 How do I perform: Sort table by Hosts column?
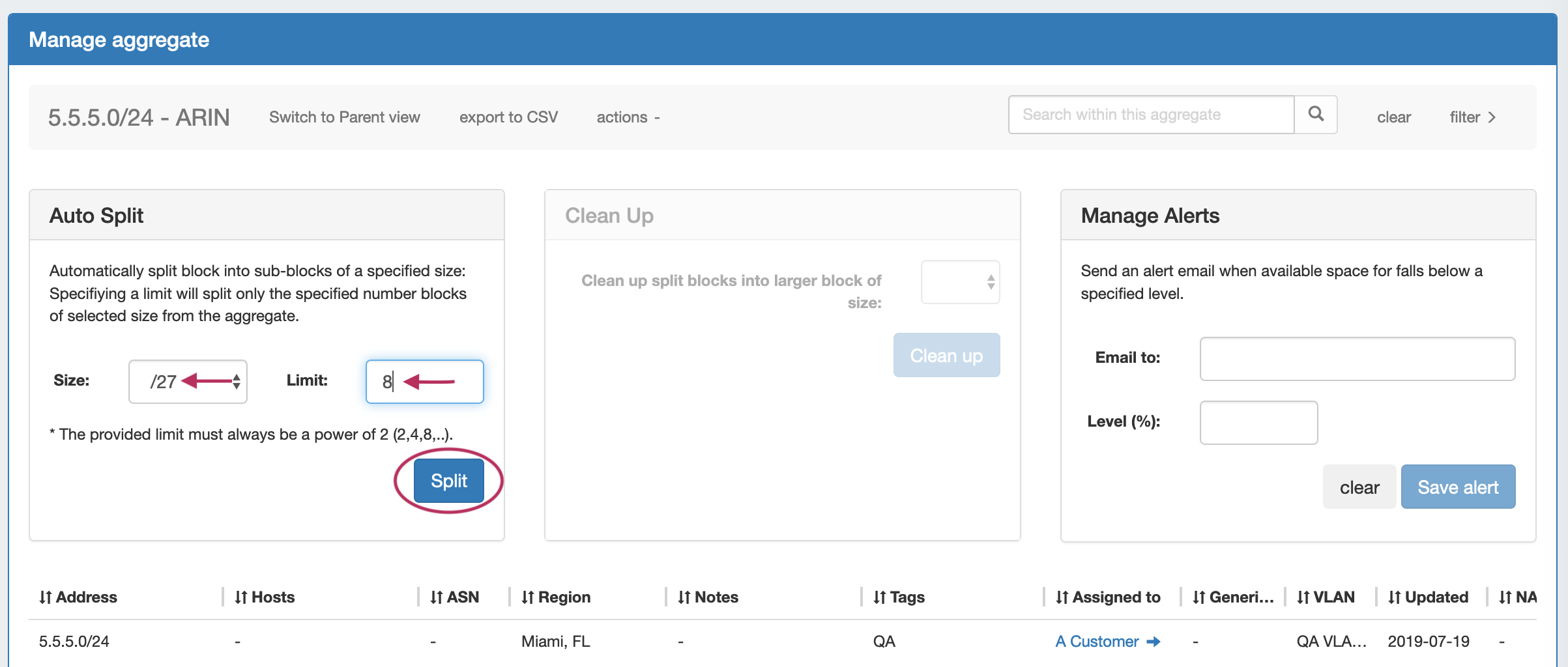(265, 597)
